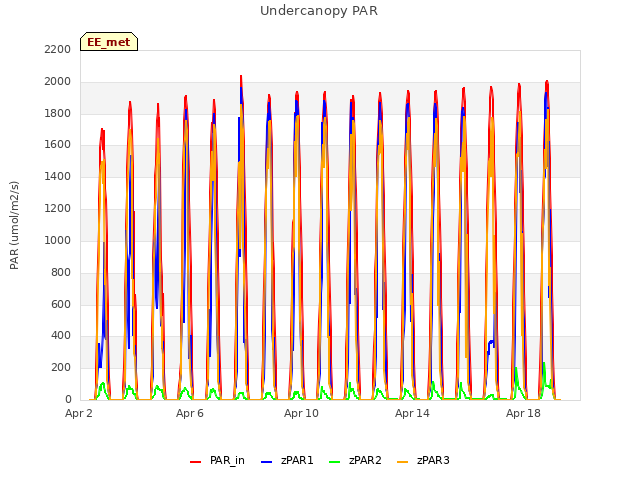Click the Apr 10 x-axis tick label

tap(301, 413)
